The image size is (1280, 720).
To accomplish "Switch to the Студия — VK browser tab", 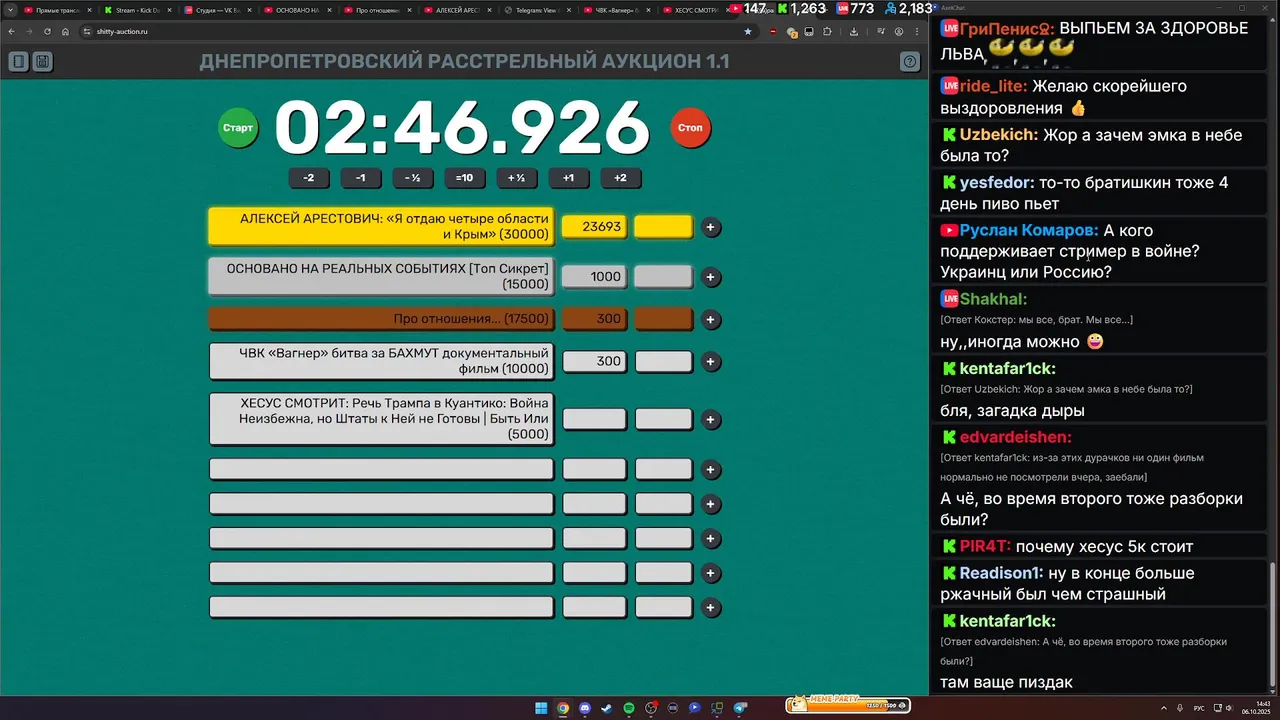I will click(217, 10).
